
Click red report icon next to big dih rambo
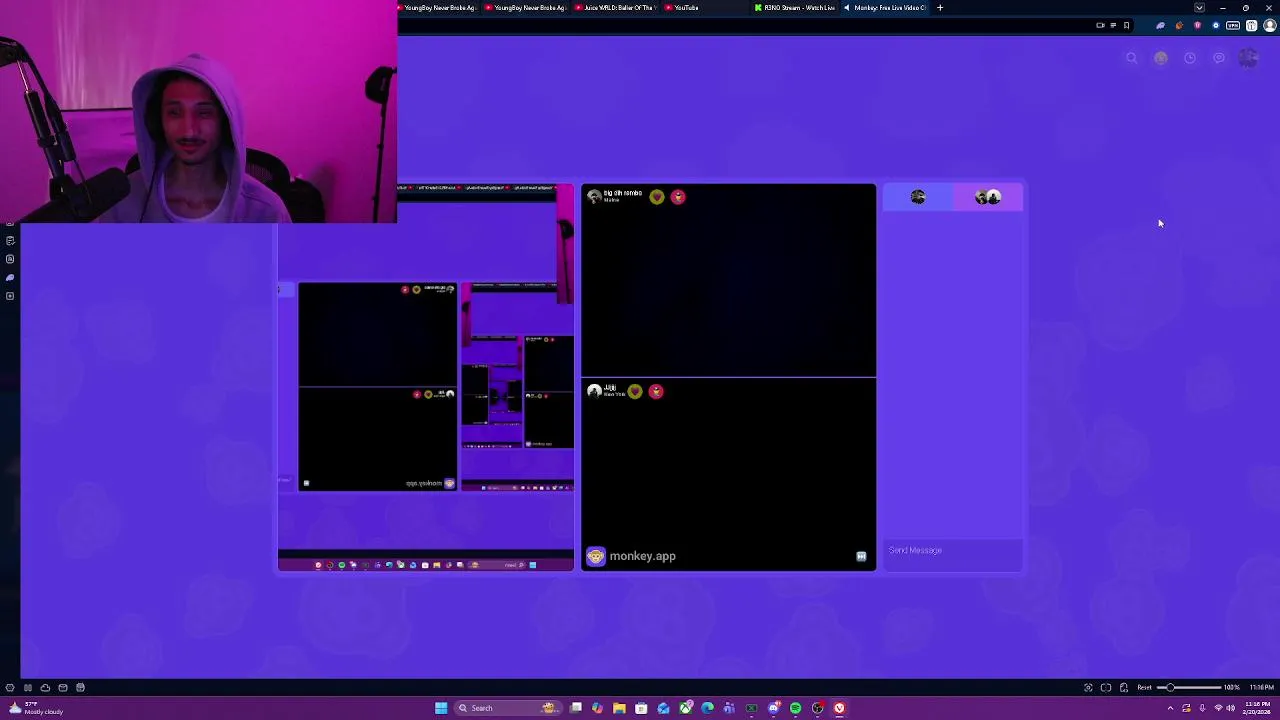pyautogui.click(x=678, y=197)
